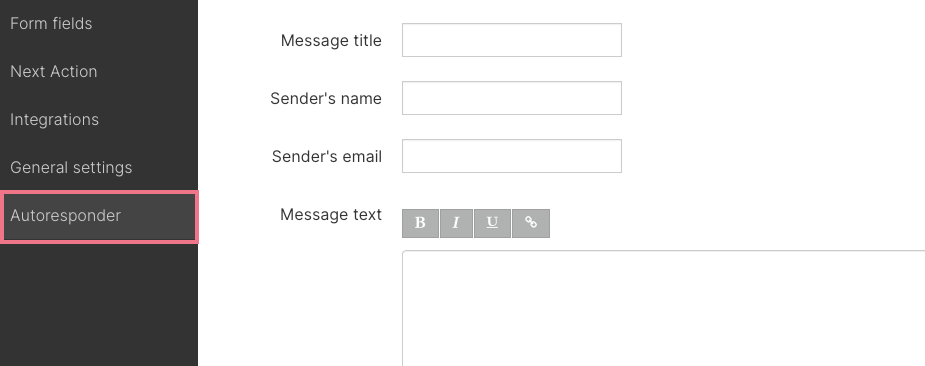Click empty sidebar area below Autoresponder
This screenshot has width=925, height=366.
pos(99,305)
